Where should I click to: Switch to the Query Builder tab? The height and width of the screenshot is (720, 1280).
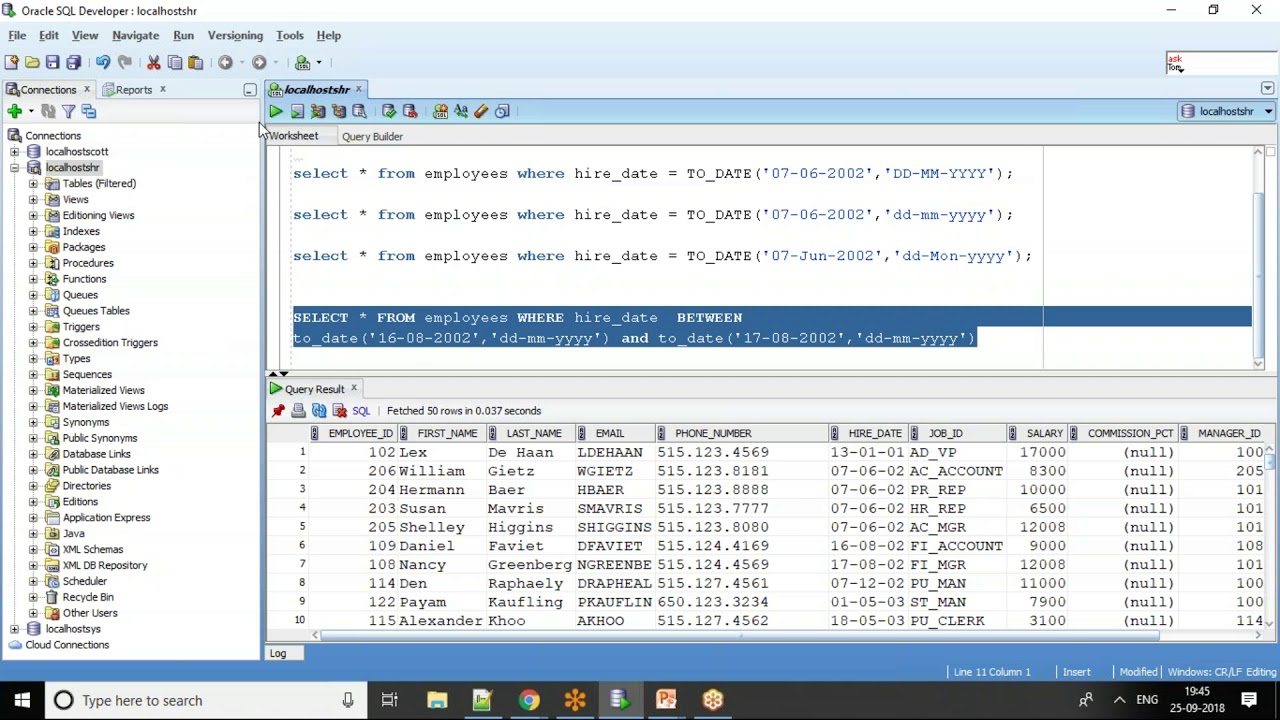click(372, 137)
